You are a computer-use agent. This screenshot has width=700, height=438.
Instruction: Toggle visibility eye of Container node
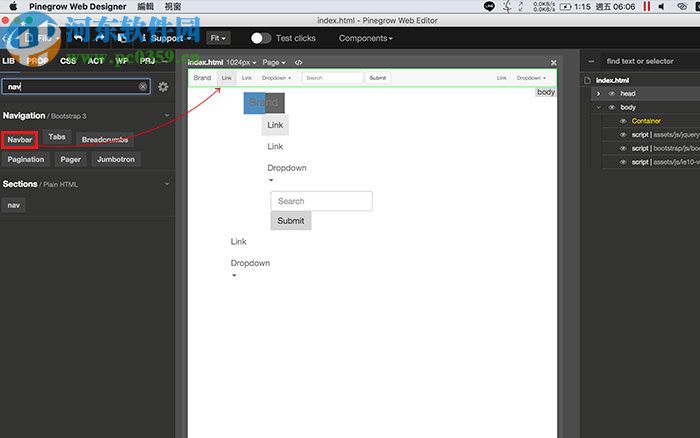(623, 121)
